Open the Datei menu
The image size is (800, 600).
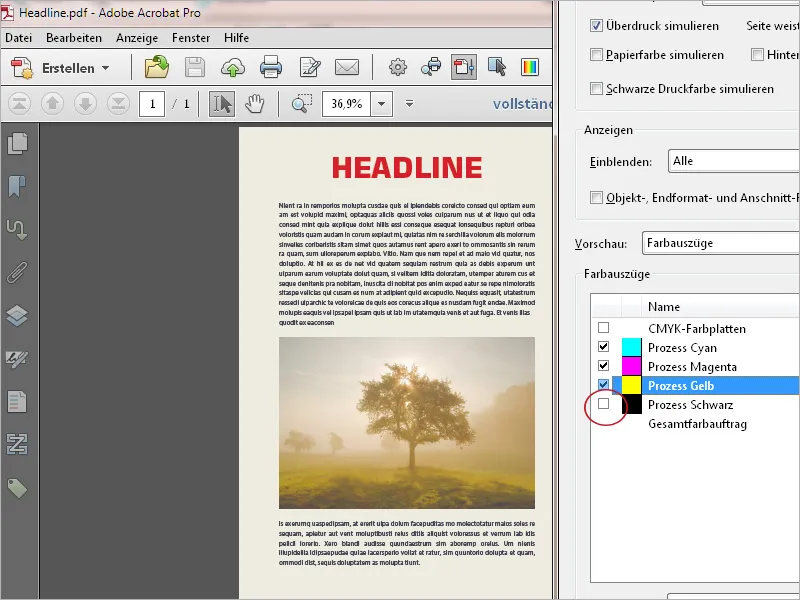point(19,38)
